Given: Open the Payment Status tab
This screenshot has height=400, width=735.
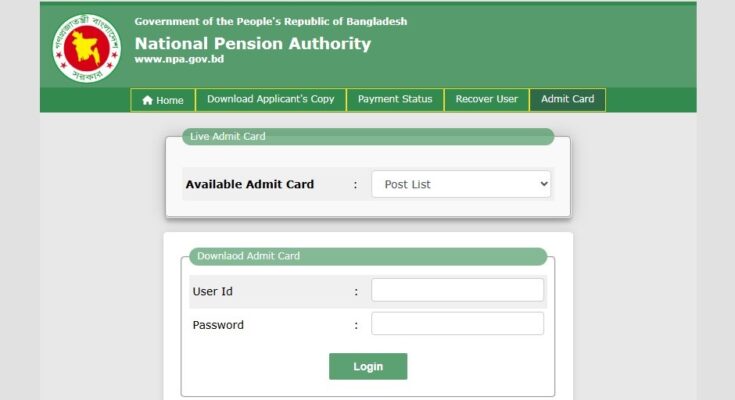Looking at the screenshot, I should 395,99.
